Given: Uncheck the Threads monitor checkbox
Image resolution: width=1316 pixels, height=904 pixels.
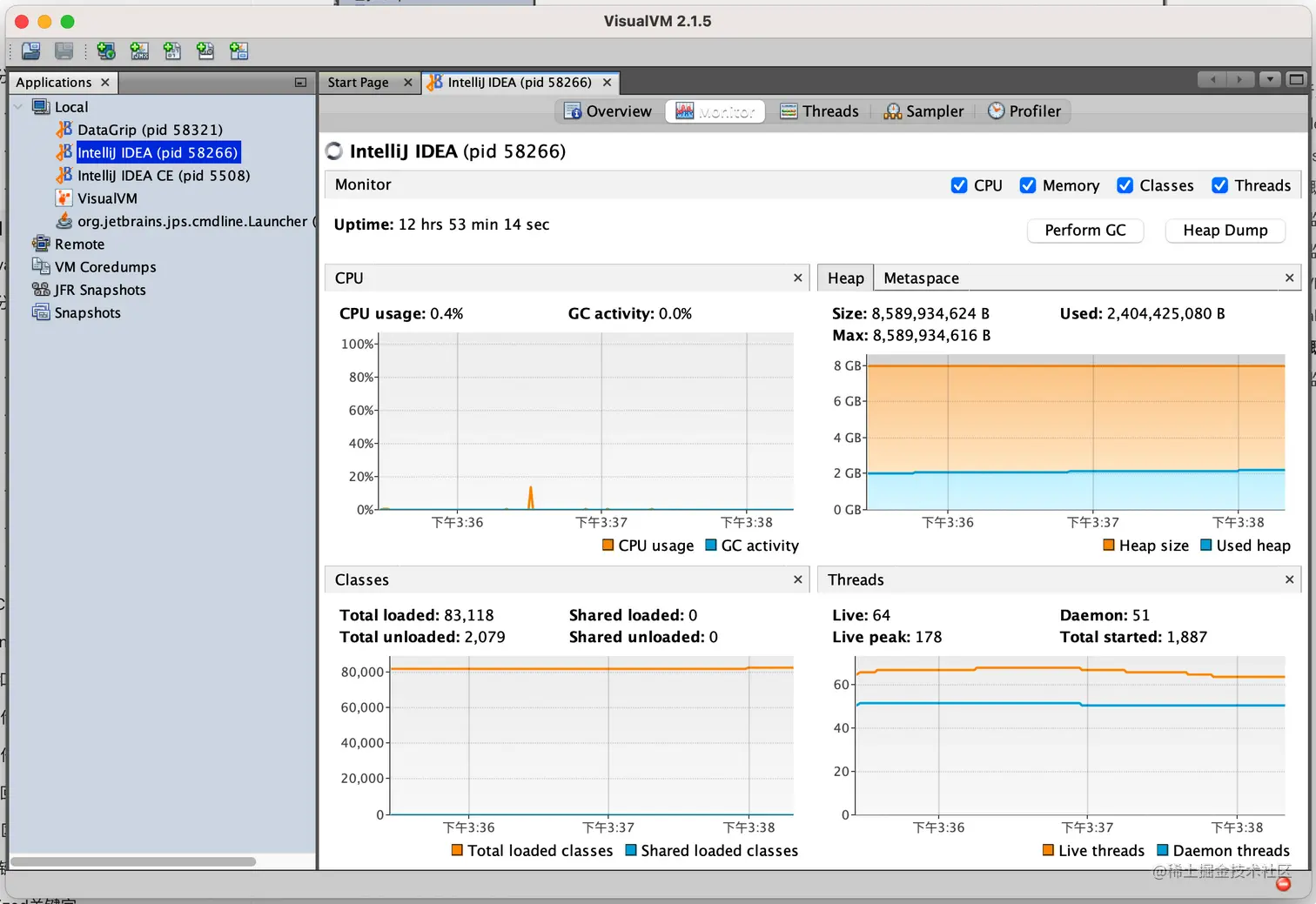Looking at the screenshot, I should 1220,185.
